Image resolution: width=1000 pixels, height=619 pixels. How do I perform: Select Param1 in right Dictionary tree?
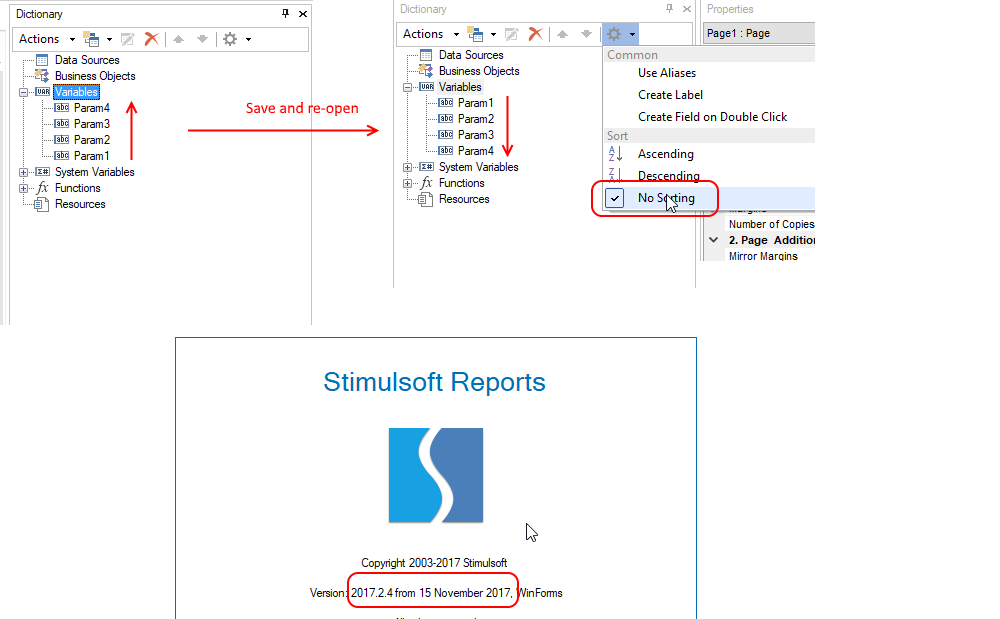tap(475, 103)
